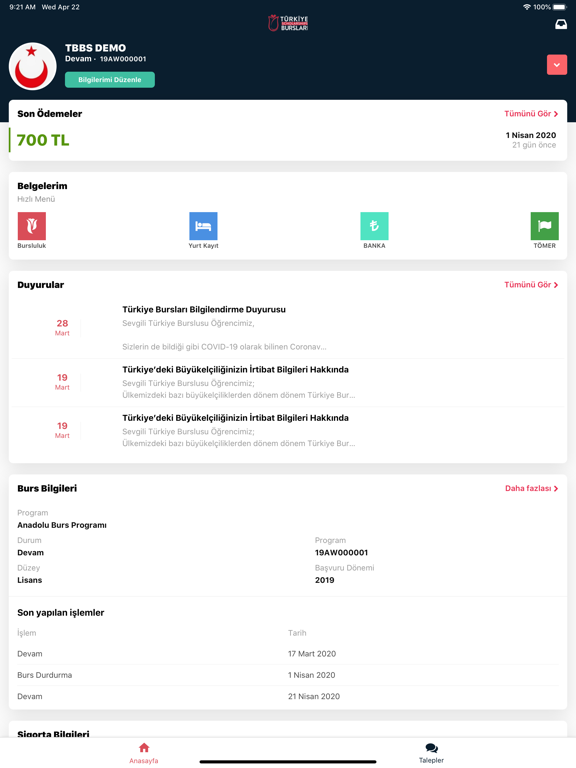The image size is (576, 768).
Task: Open the inbox tray icon
Action: 560,24
